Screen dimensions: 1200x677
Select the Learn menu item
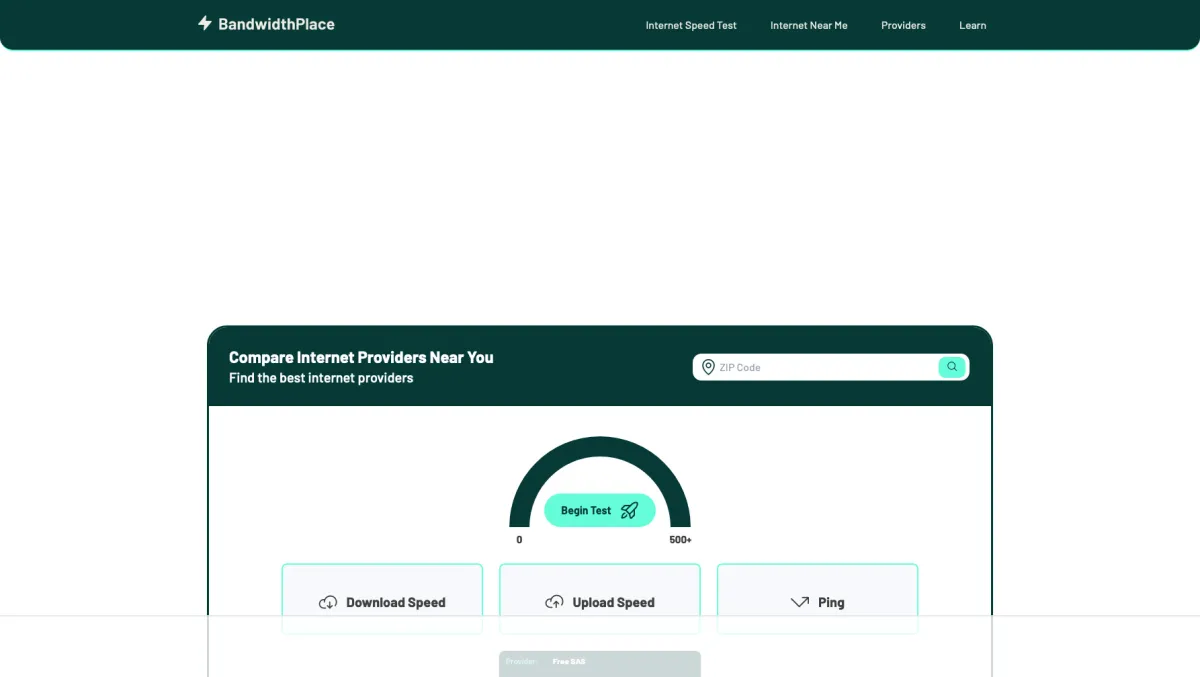point(973,25)
